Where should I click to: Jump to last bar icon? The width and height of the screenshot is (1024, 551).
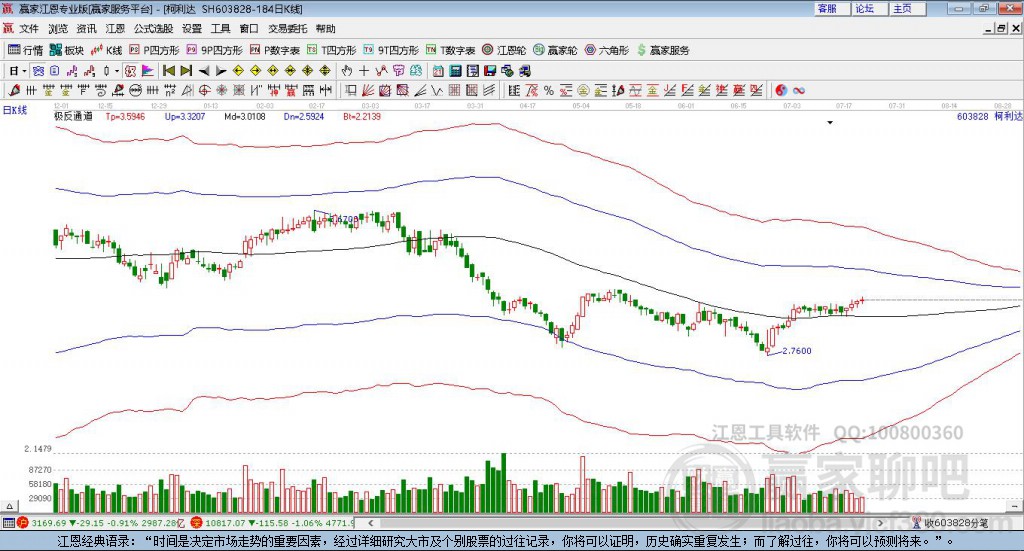click(186, 71)
